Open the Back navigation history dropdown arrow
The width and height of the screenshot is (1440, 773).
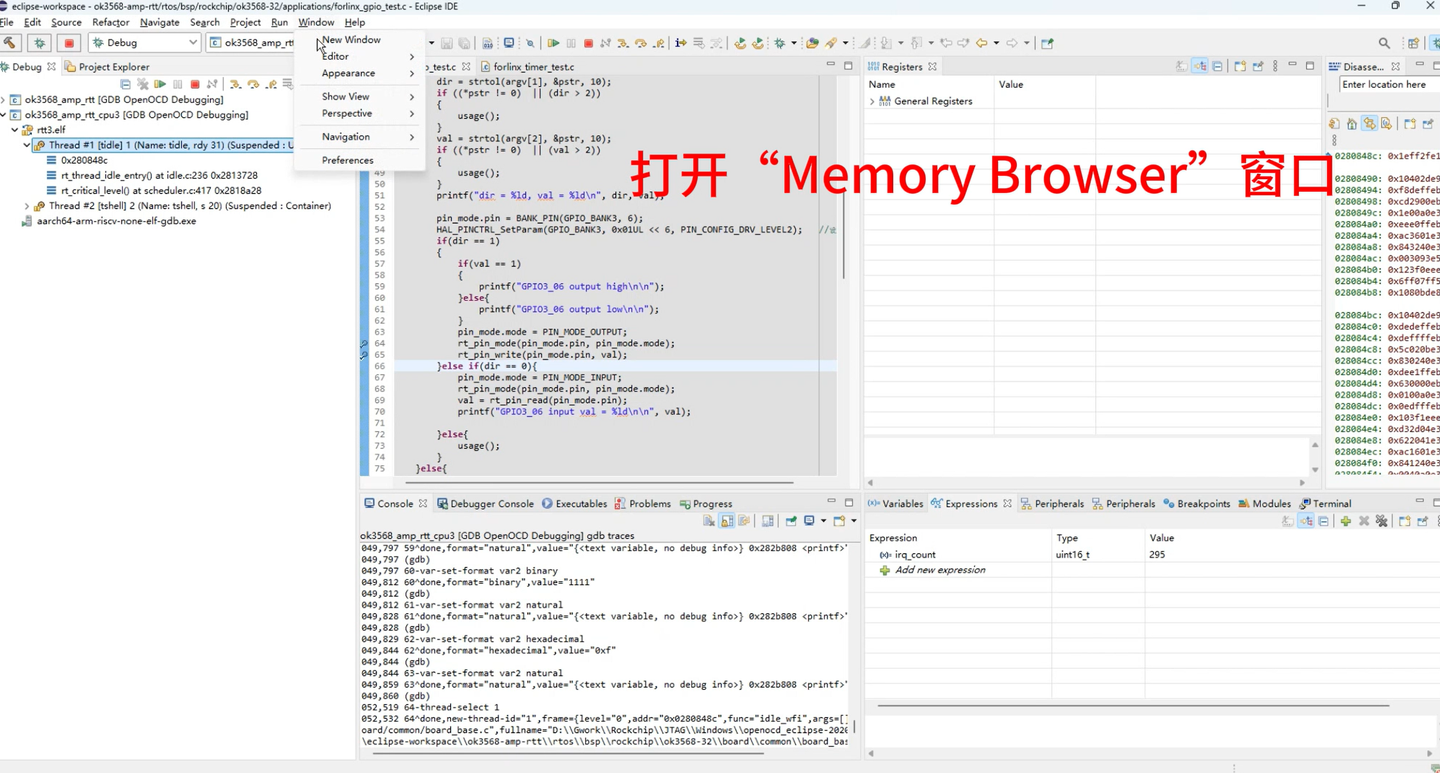tap(996, 43)
